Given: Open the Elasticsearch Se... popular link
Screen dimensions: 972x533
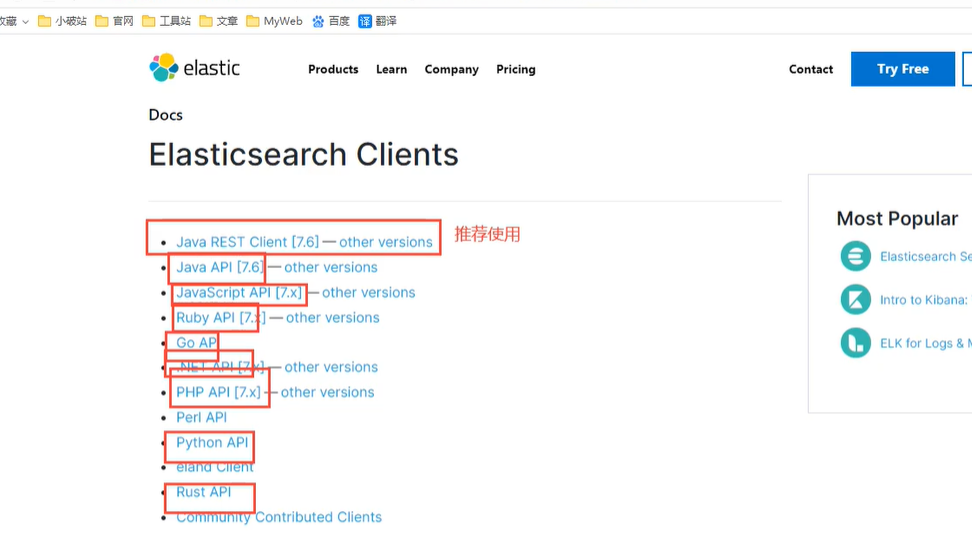Looking at the screenshot, I should tap(926, 256).
